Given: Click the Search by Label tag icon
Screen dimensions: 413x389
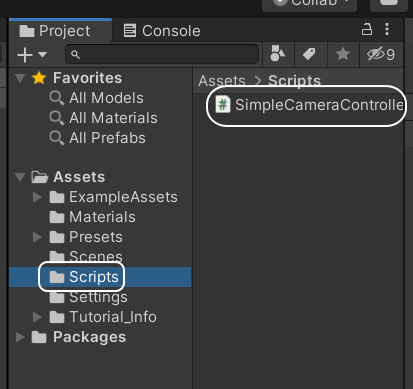Looking at the screenshot, I should point(310,54).
